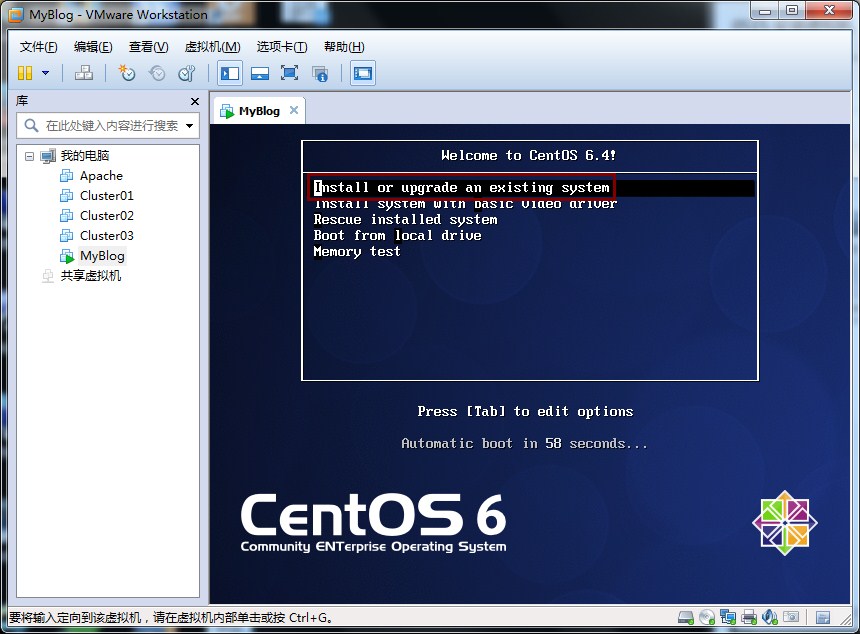Toggle the library sidebar view icon
The width and height of the screenshot is (860, 634).
coord(230,73)
